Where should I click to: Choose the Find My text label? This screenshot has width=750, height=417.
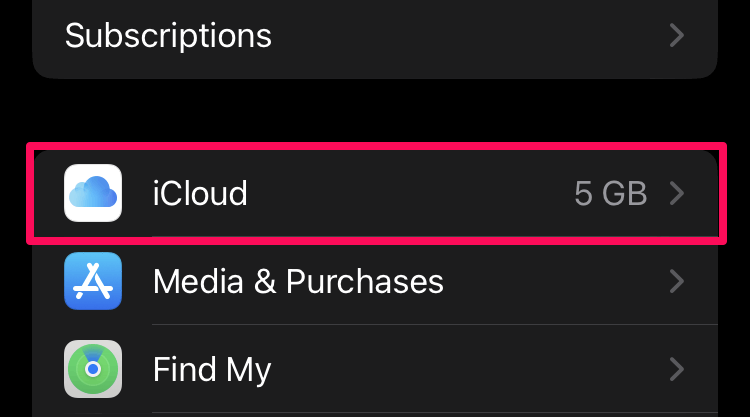click(x=212, y=370)
